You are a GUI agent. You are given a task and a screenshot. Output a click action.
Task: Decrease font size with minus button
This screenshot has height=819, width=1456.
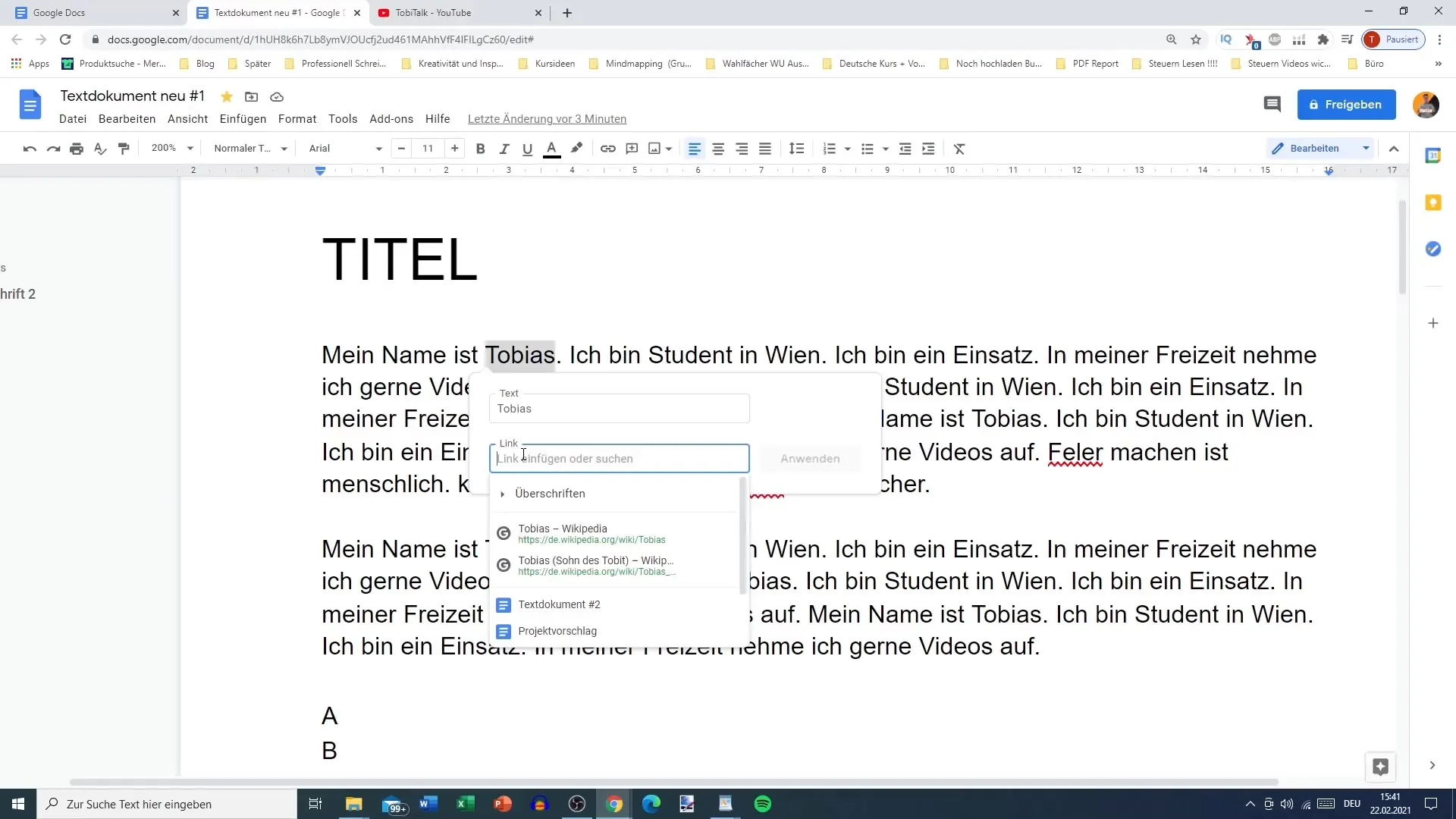401,149
